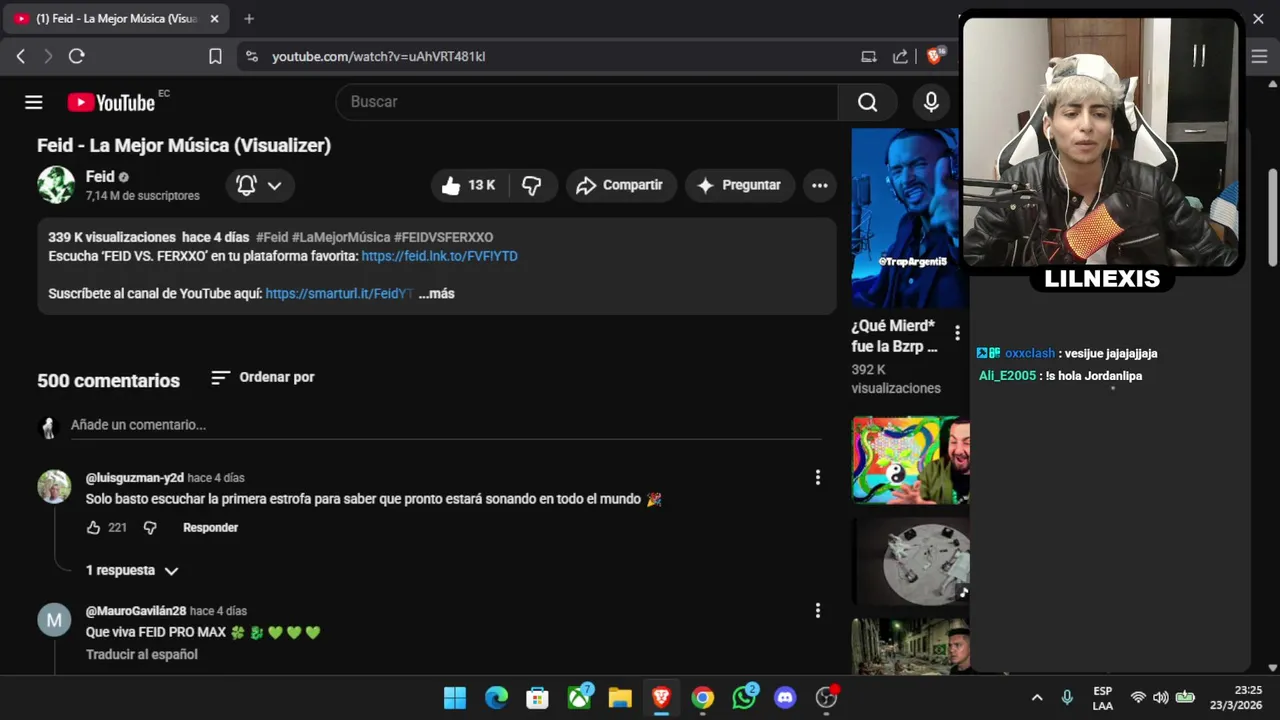
Task: Click the address bar URL
Action: tap(378, 57)
